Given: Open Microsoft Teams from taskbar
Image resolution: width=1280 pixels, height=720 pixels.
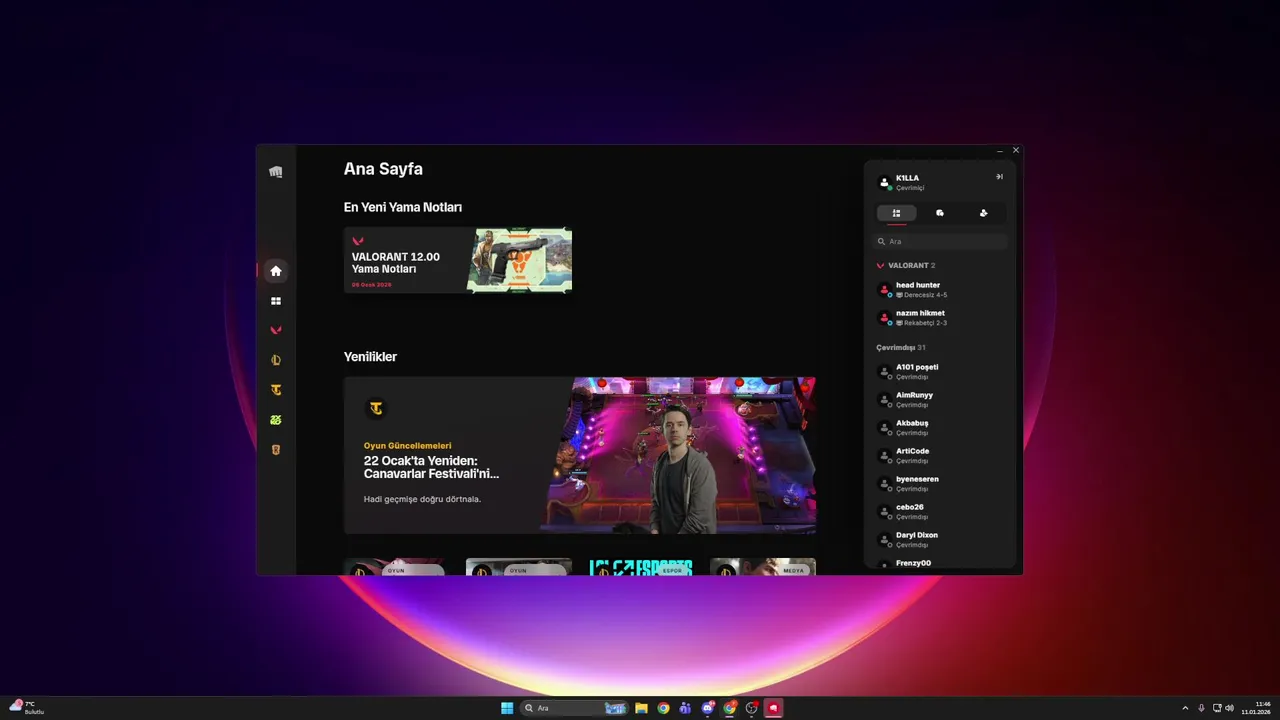Looking at the screenshot, I should tap(685, 708).
